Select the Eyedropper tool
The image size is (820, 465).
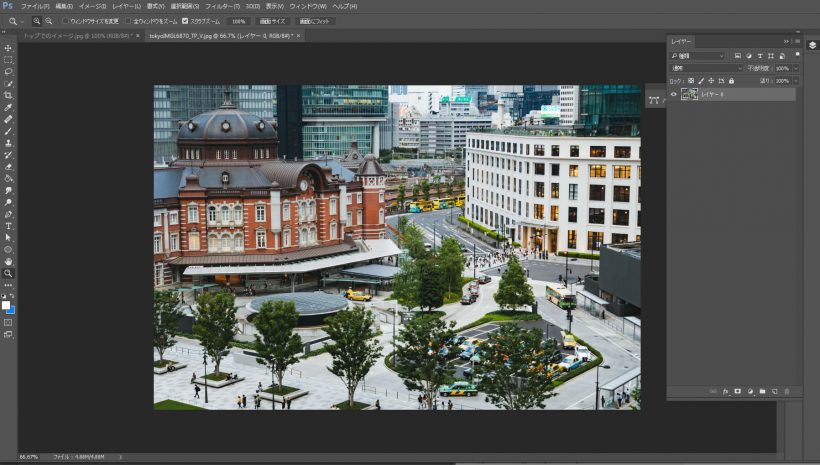(x=8, y=107)
